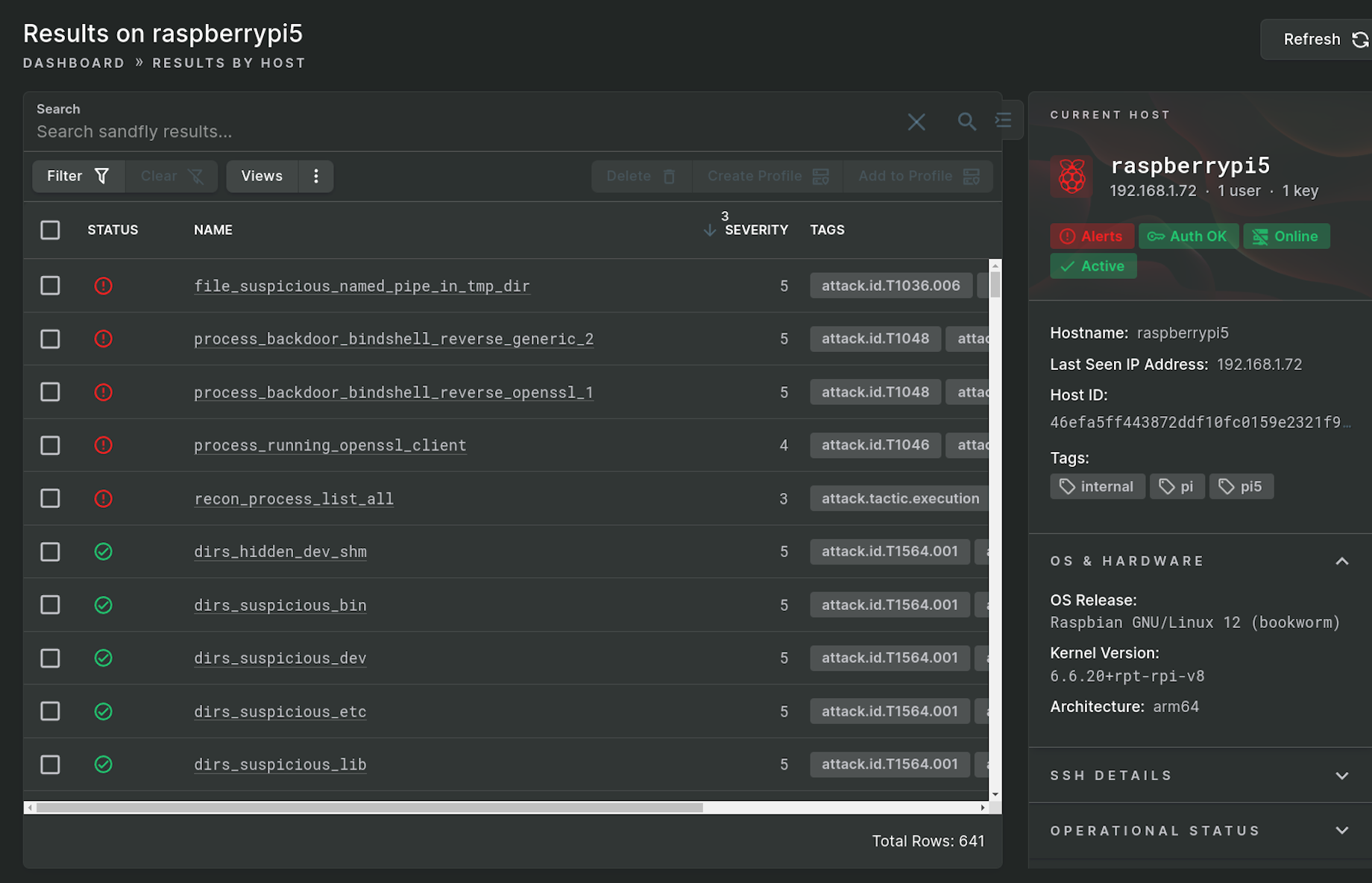The width and height of the screenshot is (1372, 883).
Task: Open the recon_process_list_all result link
Action: pos(294,499)
